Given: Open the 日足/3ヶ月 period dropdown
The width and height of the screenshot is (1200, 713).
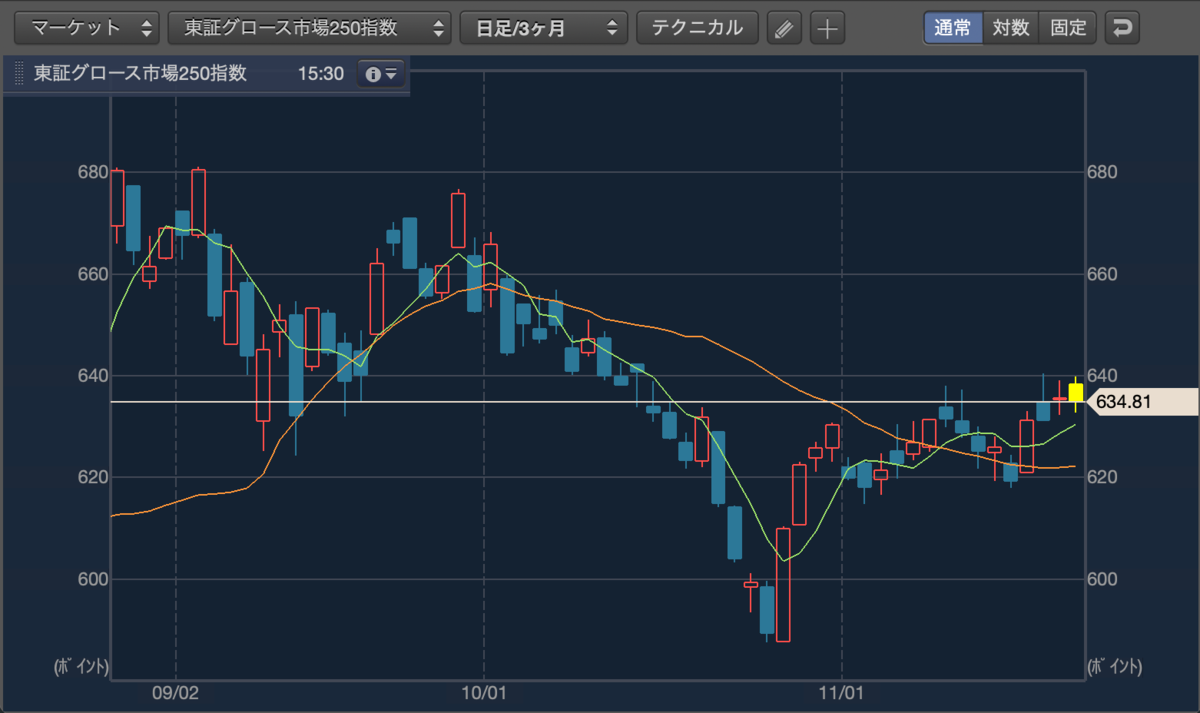Looking at the screenshot, I should [x=544, y=28].
